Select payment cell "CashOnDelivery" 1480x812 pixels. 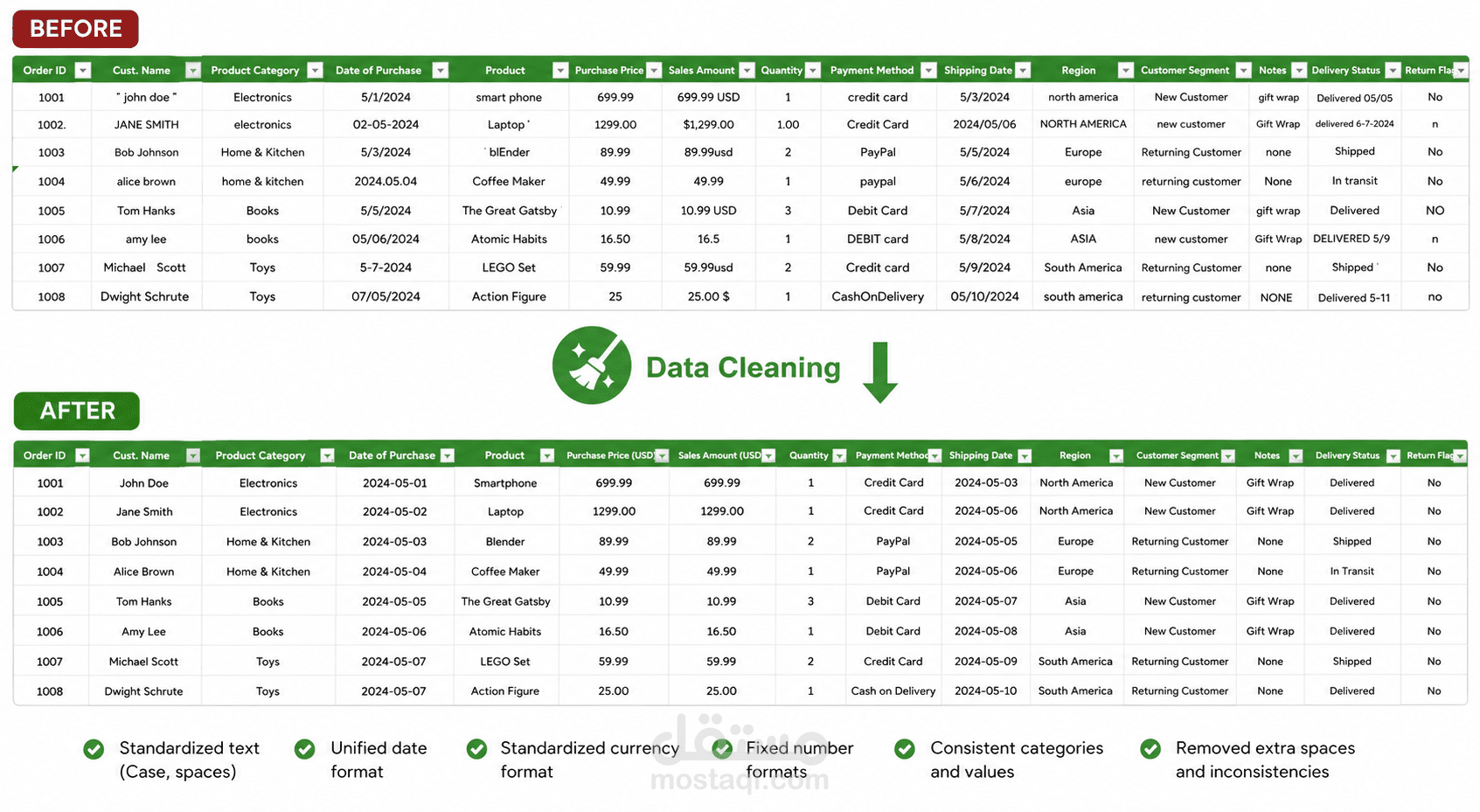point(878,296)
